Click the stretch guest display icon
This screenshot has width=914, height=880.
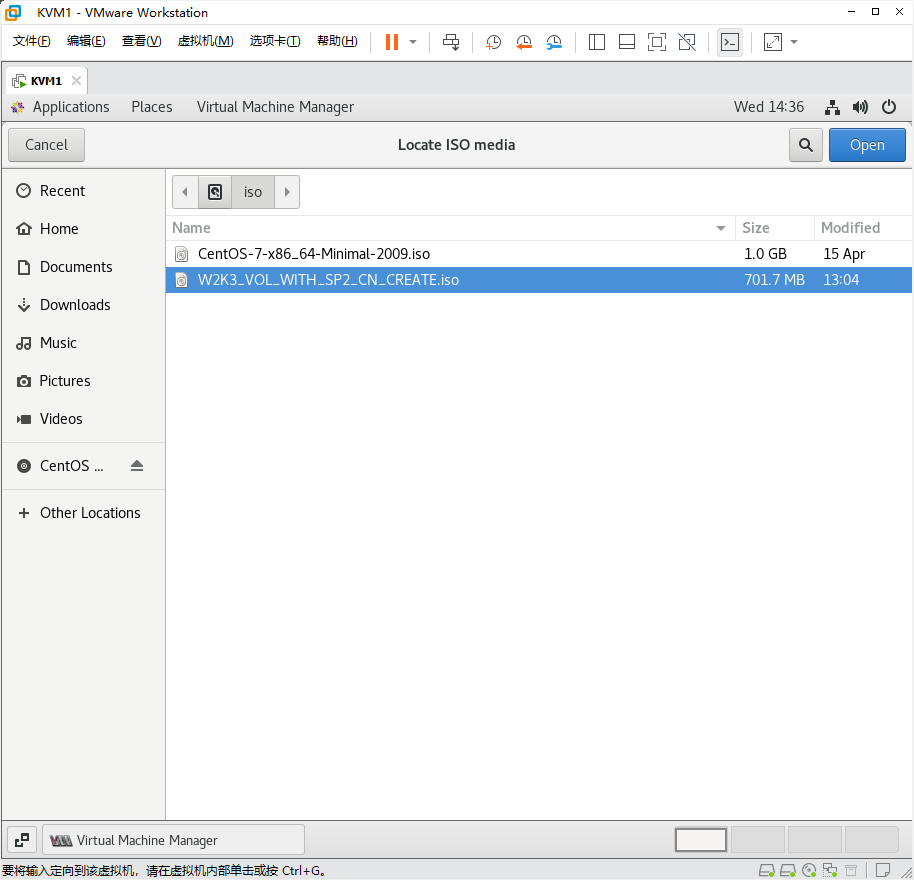[773, 42]
